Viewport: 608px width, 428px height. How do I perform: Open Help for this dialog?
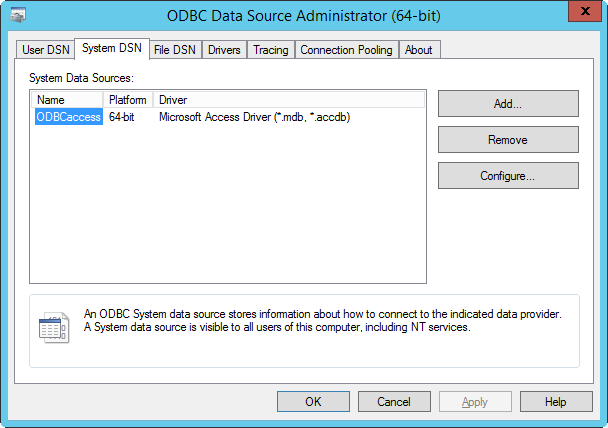[x=556, y=402]
